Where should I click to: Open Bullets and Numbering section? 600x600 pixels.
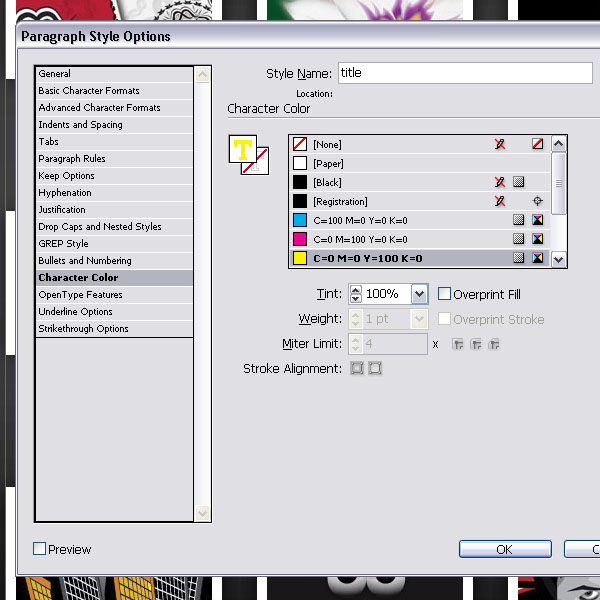click(114, 261)
